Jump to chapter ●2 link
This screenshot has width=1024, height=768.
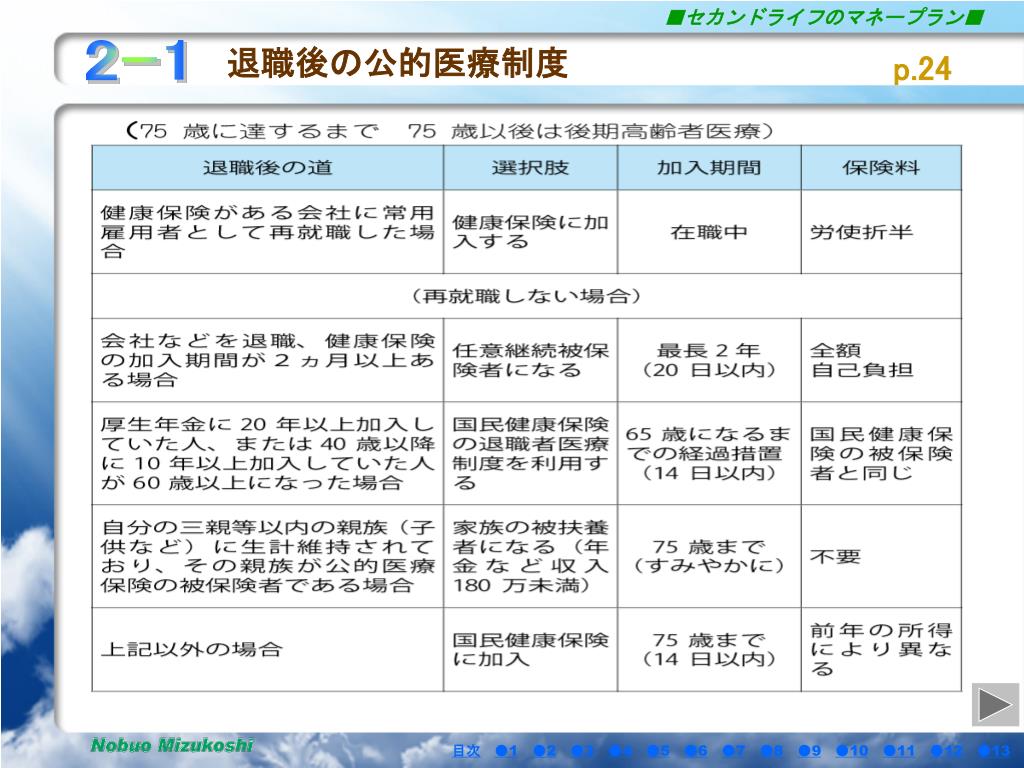(545, 751)
